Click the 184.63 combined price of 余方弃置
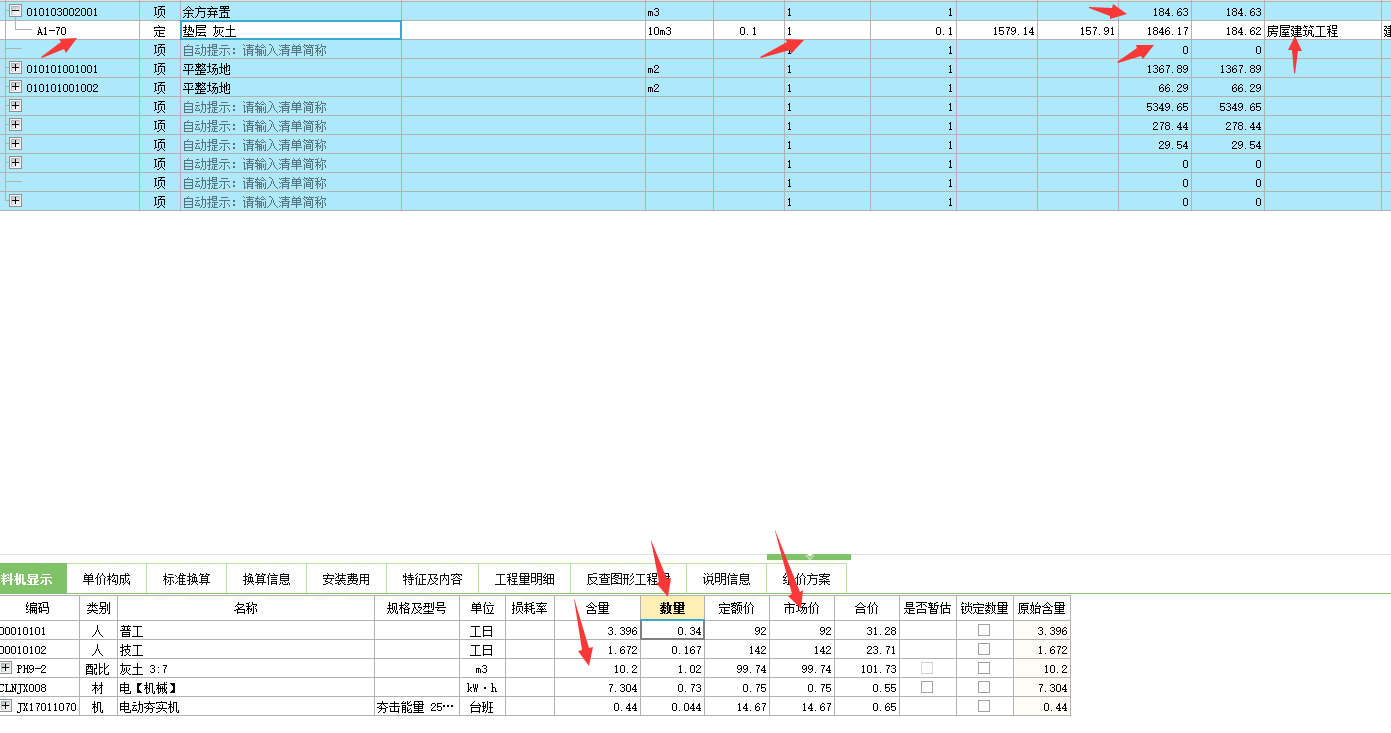This screenshot has width=1391, height=733. 1155,12
